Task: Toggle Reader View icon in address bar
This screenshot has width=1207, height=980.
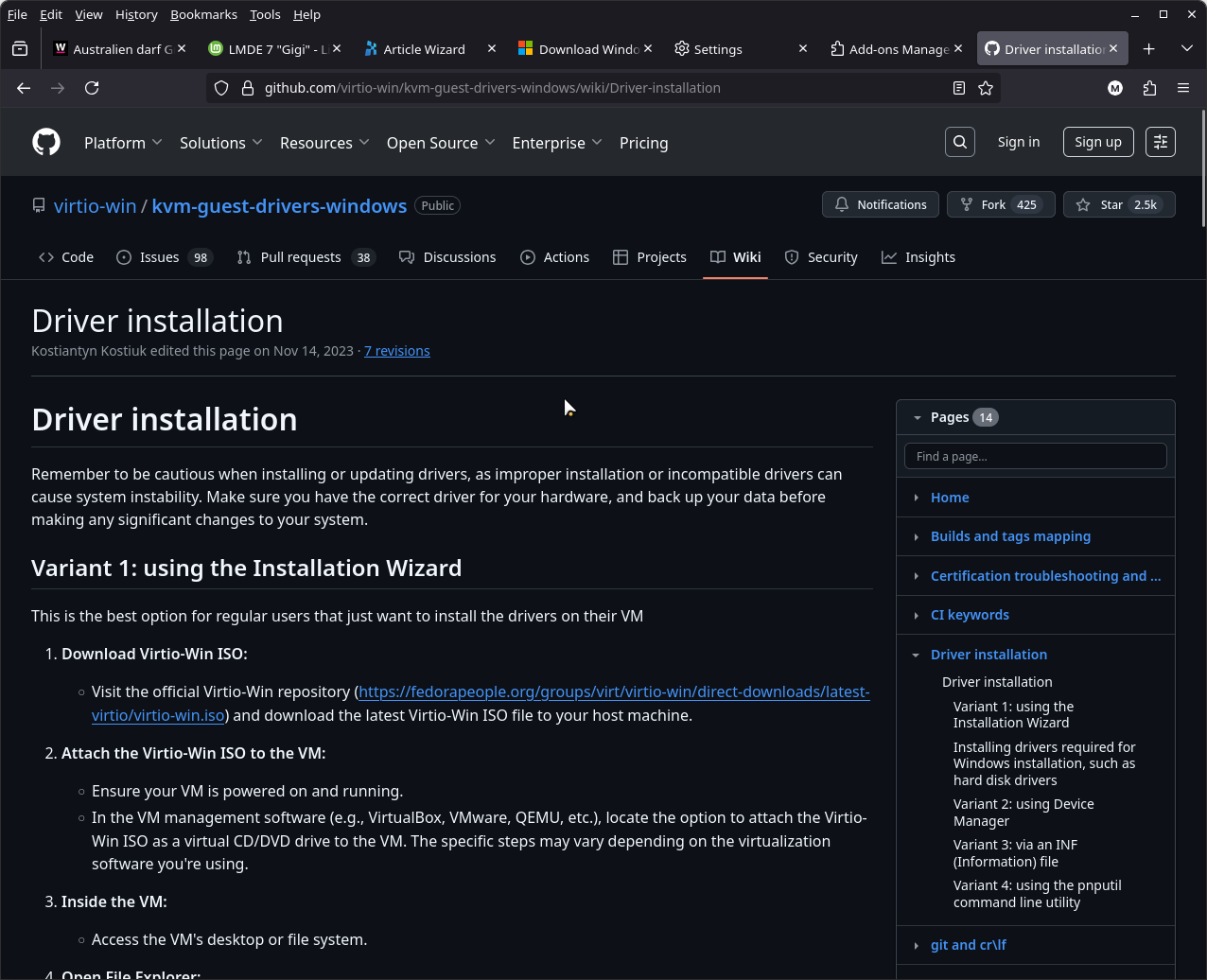Action: point(959,88)
